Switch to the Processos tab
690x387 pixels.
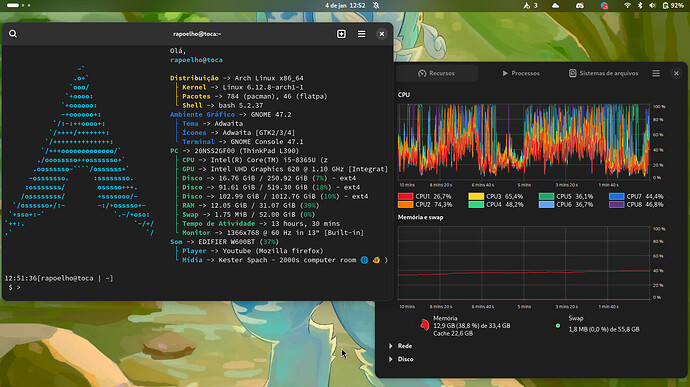coord(521,73)
